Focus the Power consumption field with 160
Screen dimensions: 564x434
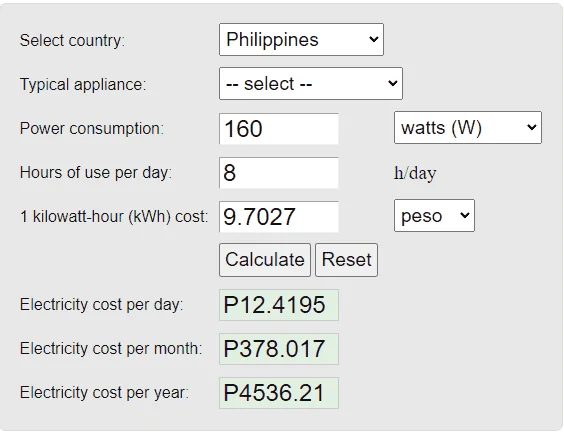coord(279,129)
